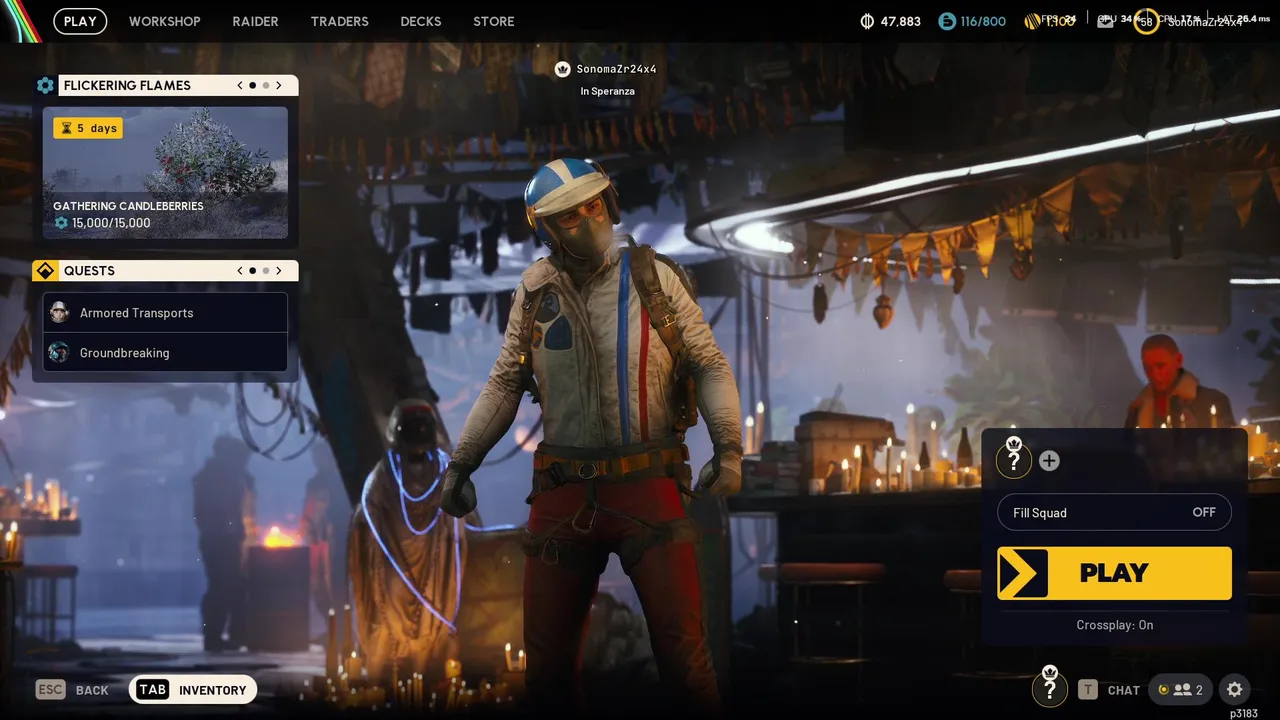Click the player avatar icon beside CHAT
Viewport: 1280px width, 720px height.
(x=1049, y=688)
